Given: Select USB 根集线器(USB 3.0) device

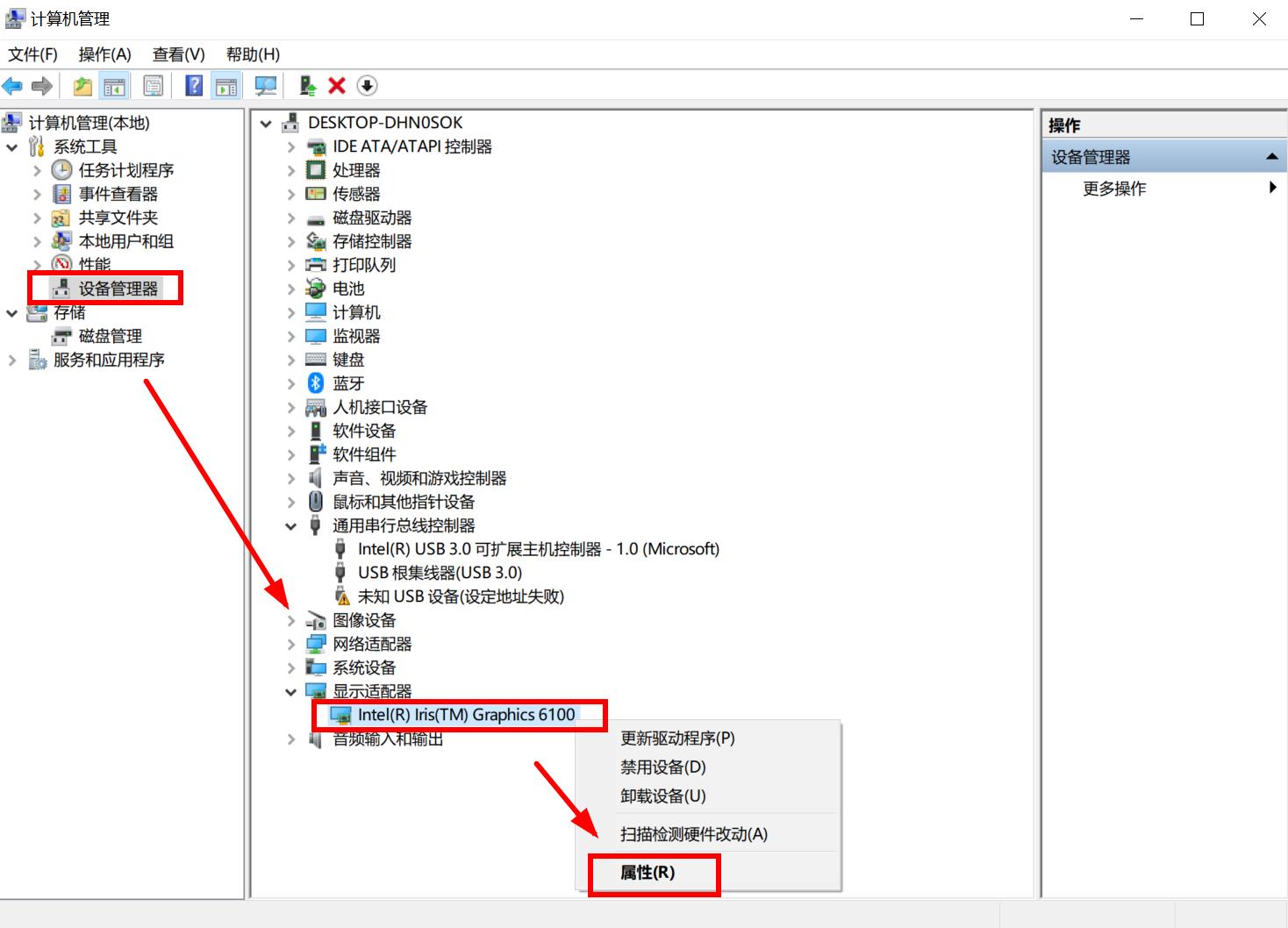Looking at the screenshot, I should (440, 573).
